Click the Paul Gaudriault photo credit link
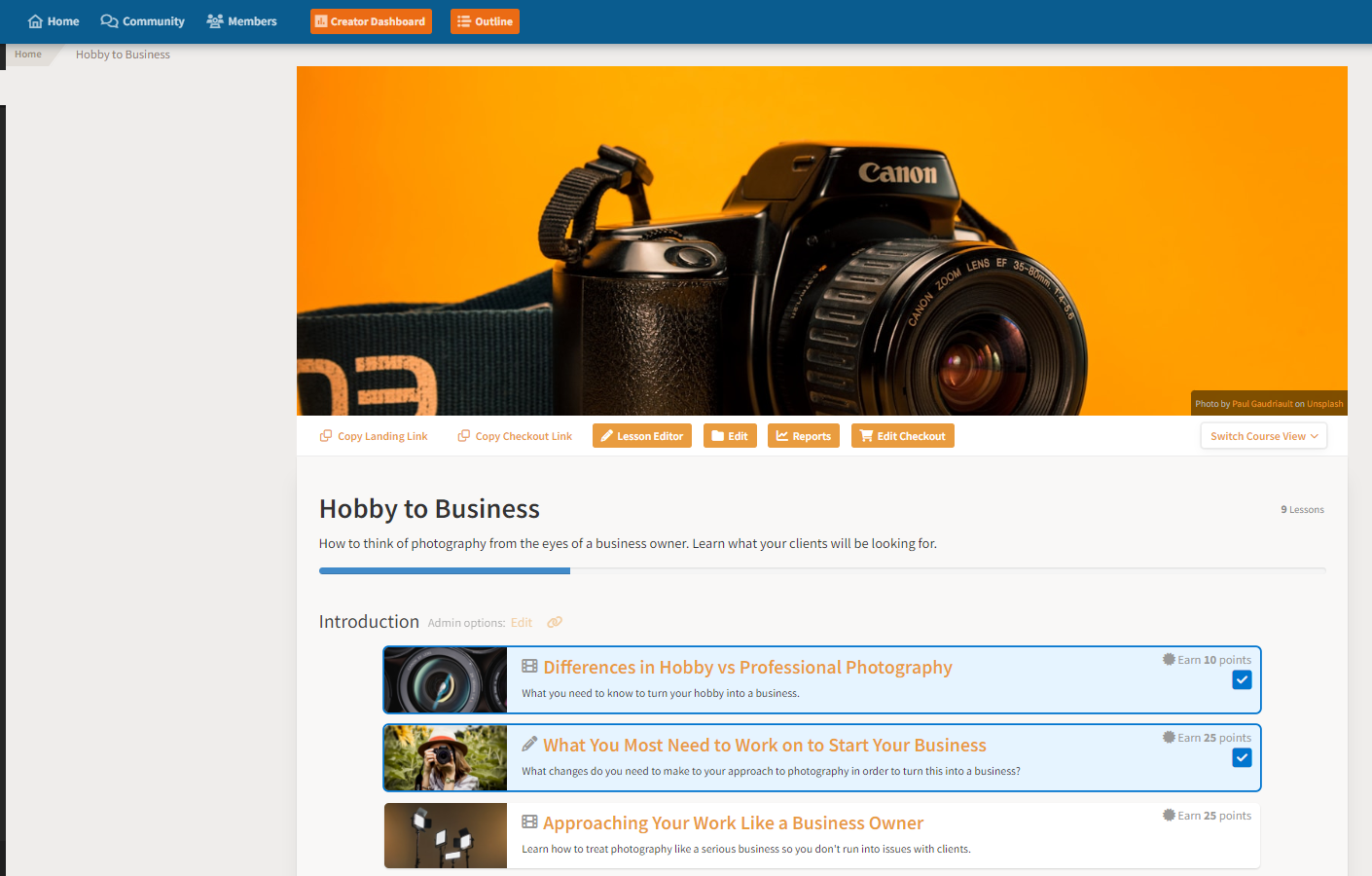 (1262, 404)
